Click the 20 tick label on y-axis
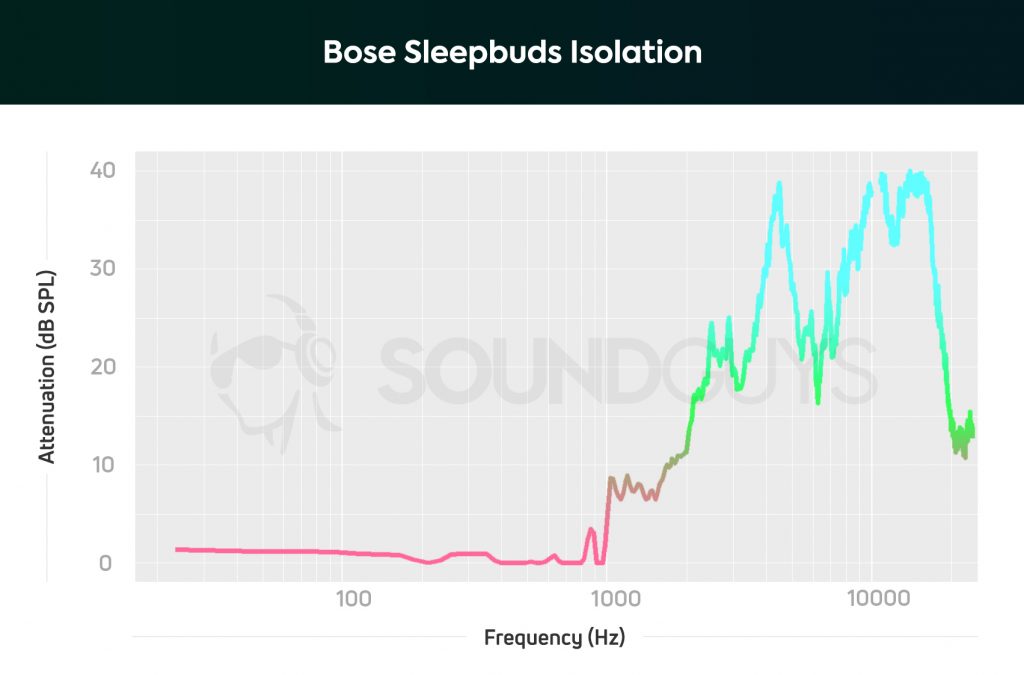1024x675 pixels. 103,366
